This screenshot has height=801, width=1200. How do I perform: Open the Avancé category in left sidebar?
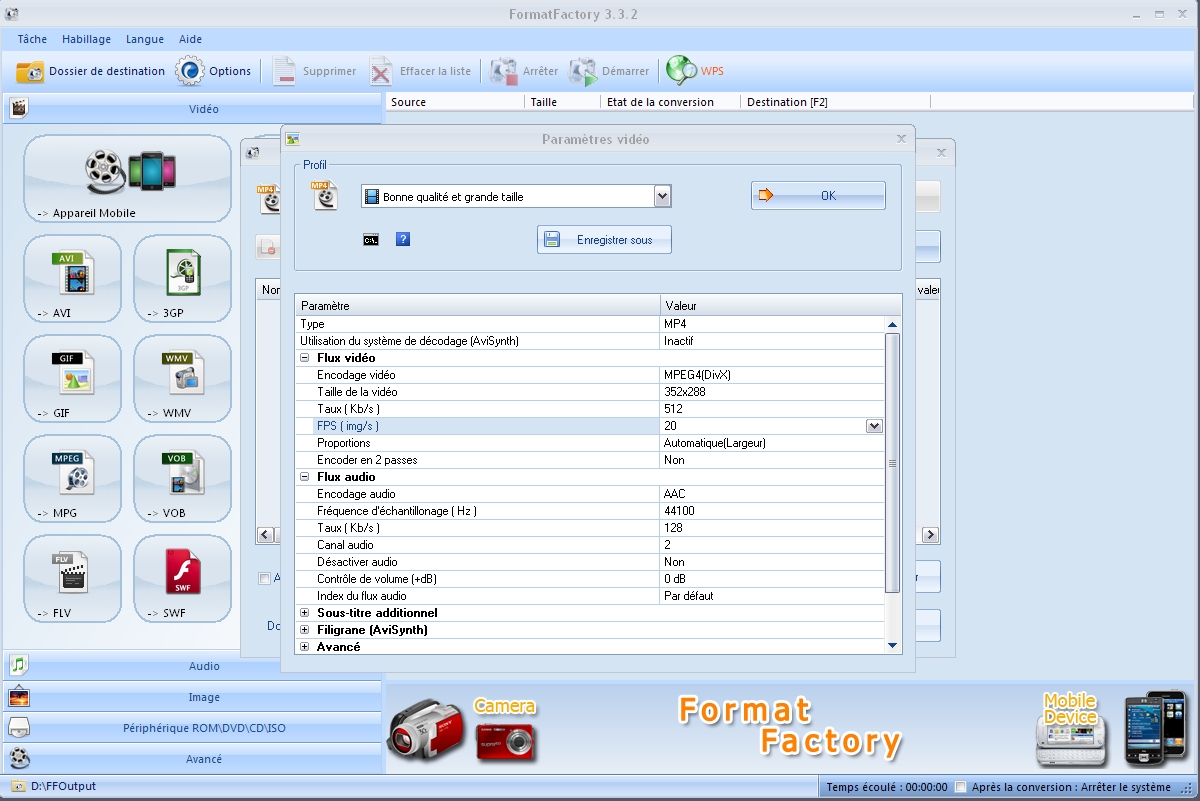click(x=193, y=759)
